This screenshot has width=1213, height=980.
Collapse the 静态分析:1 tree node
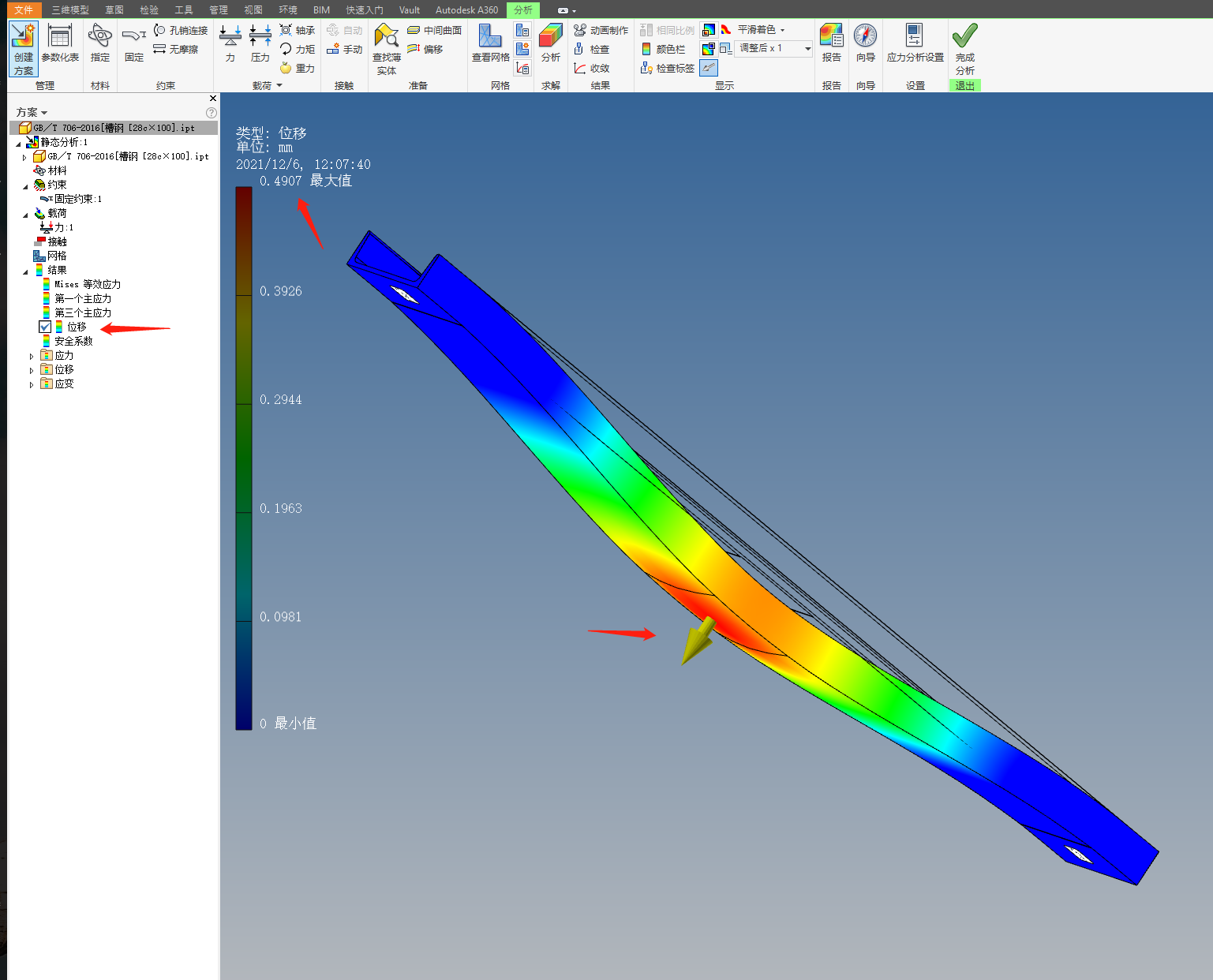pyautogui.click(x=18, y=144)
